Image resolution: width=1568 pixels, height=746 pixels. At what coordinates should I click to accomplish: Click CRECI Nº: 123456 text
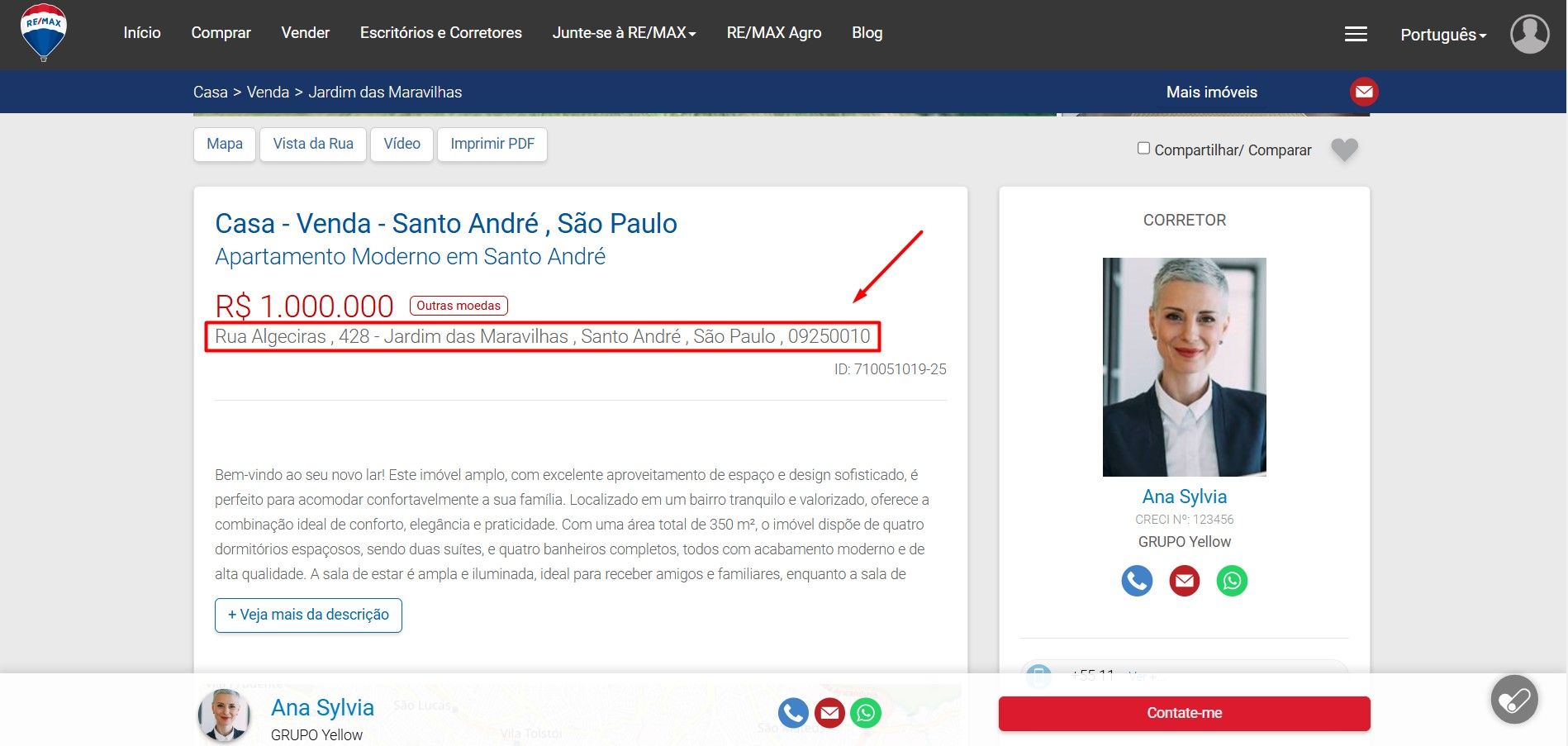point(1184,520)
